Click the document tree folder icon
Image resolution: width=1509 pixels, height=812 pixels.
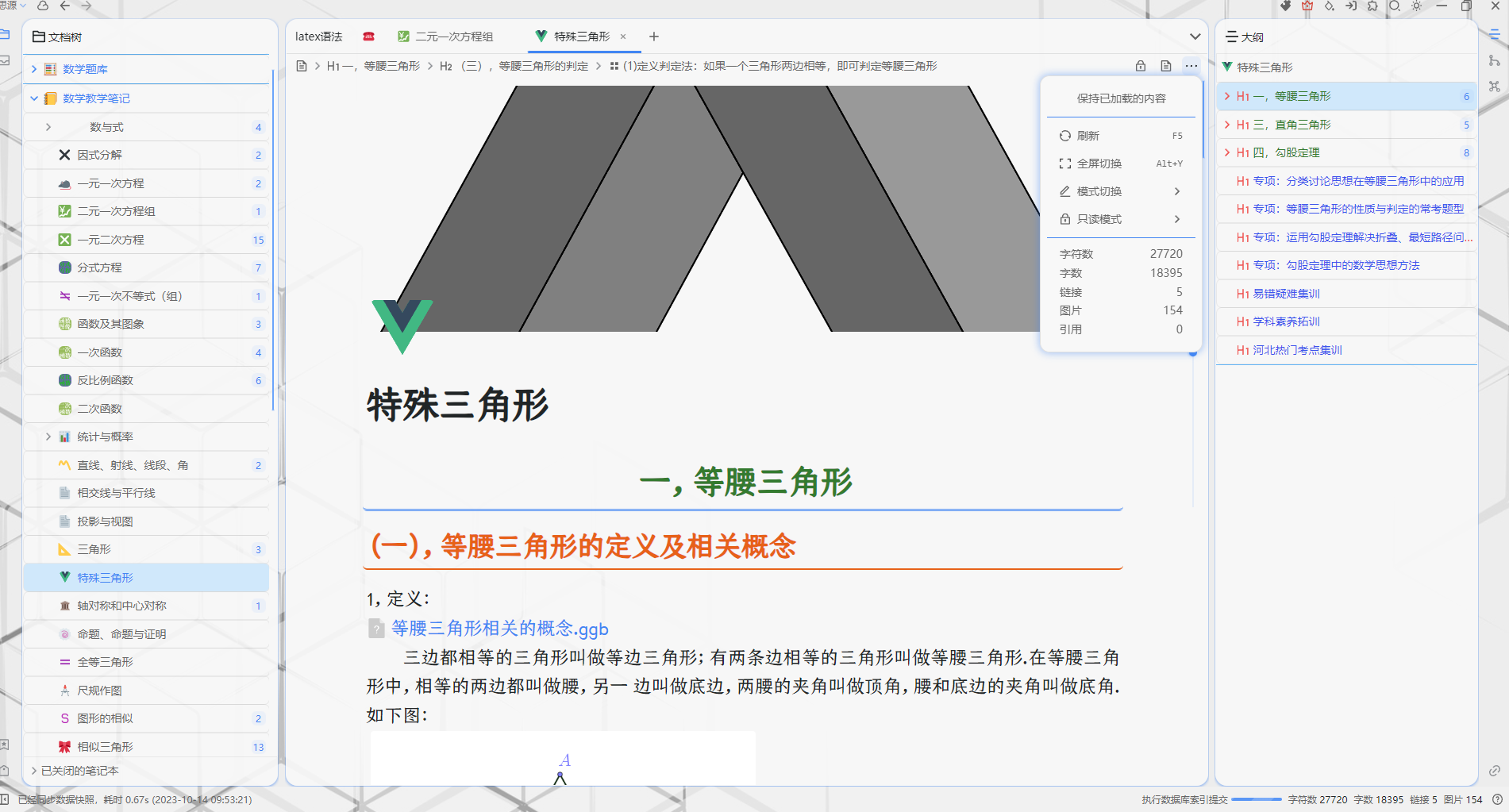[x=38, y=37]
